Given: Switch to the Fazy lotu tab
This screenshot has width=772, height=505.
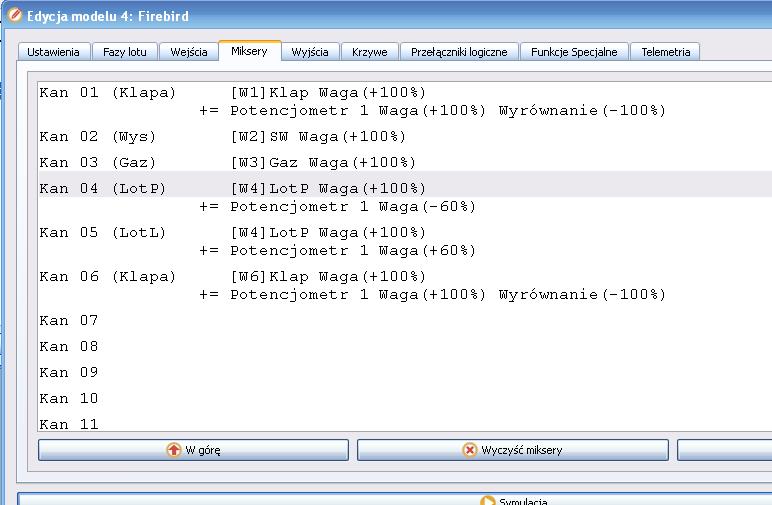Looking at the screenshot, I should click(x=125, y=52).
